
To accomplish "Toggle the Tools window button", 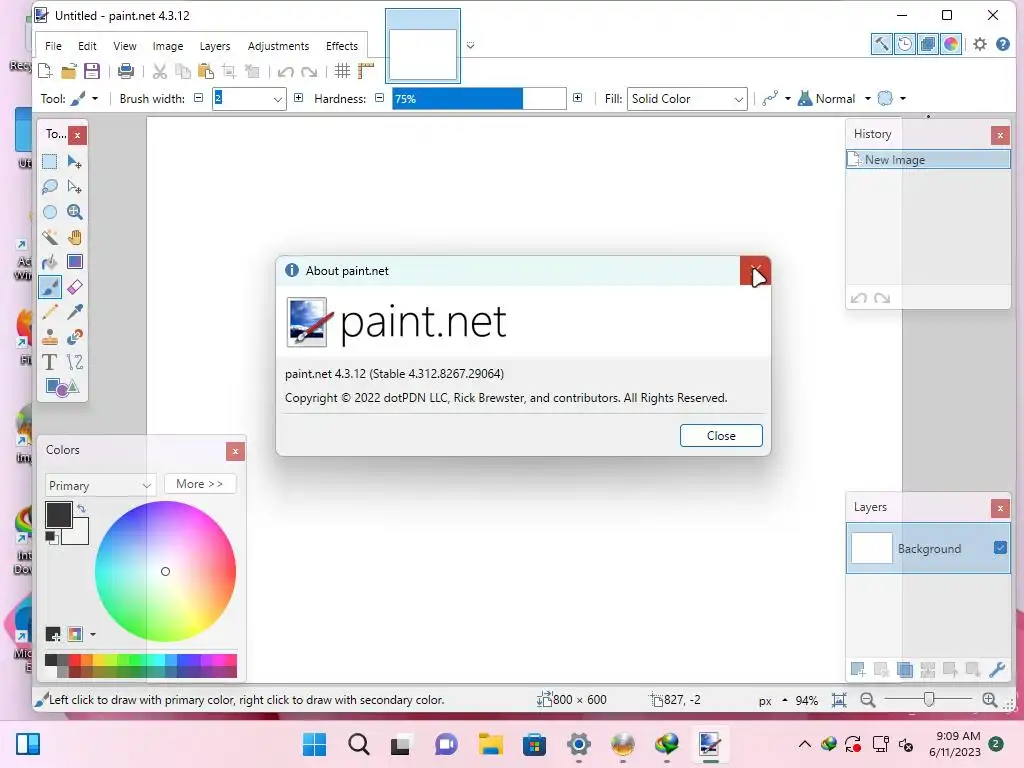I will click(882, 44).
